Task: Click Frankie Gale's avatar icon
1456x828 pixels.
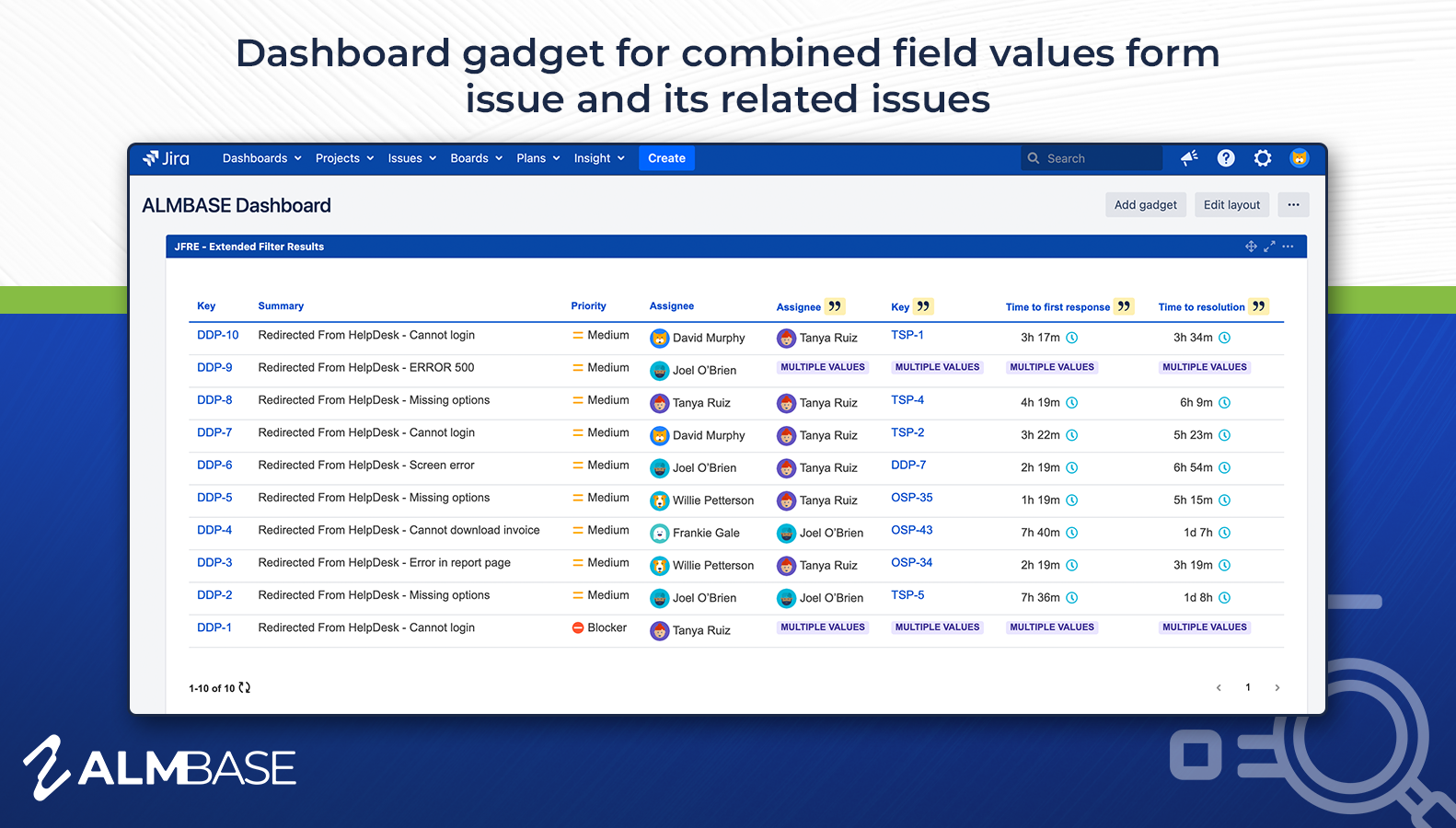Action: (659, 533)
